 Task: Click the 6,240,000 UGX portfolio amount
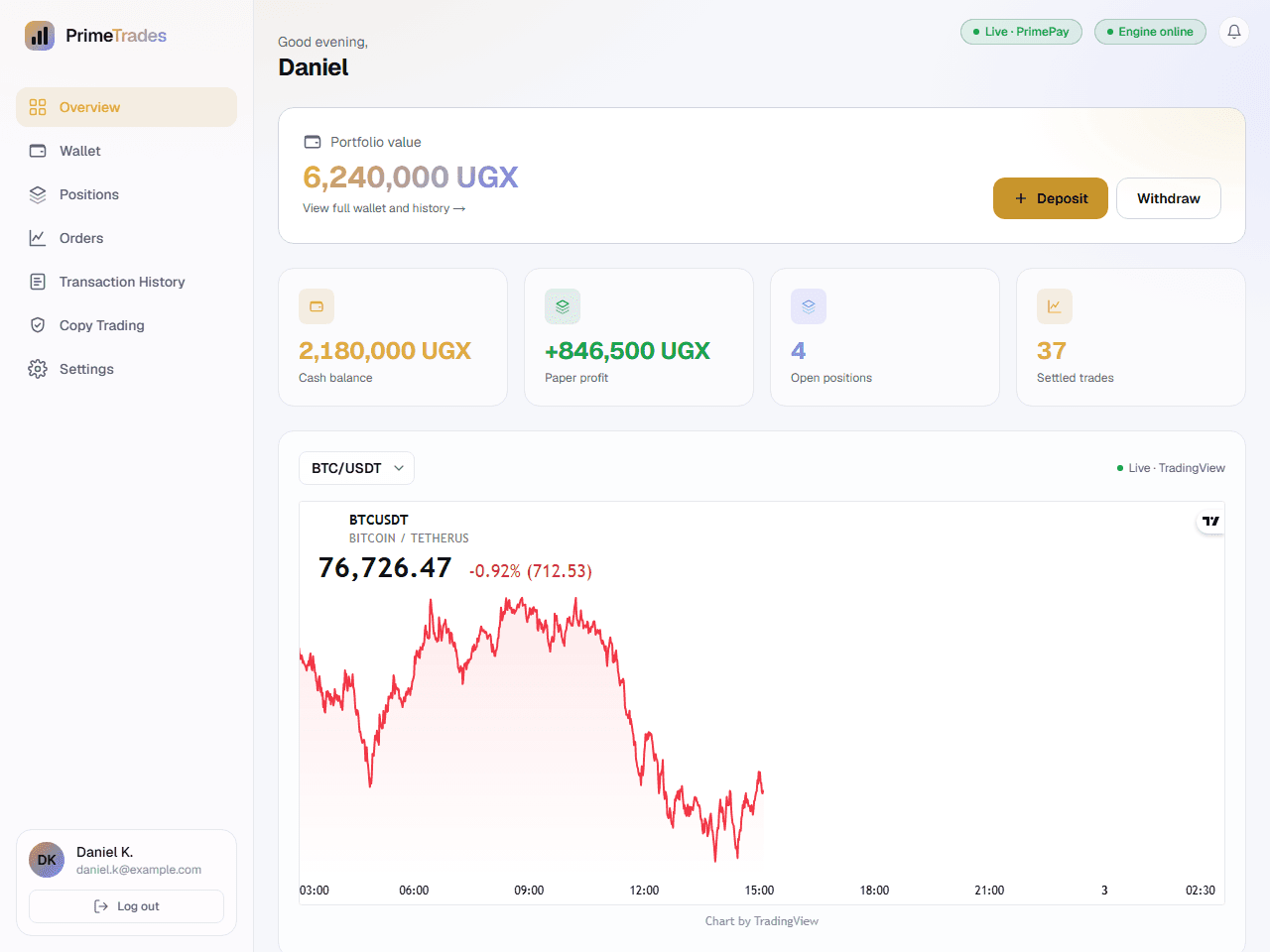(411, 177)
